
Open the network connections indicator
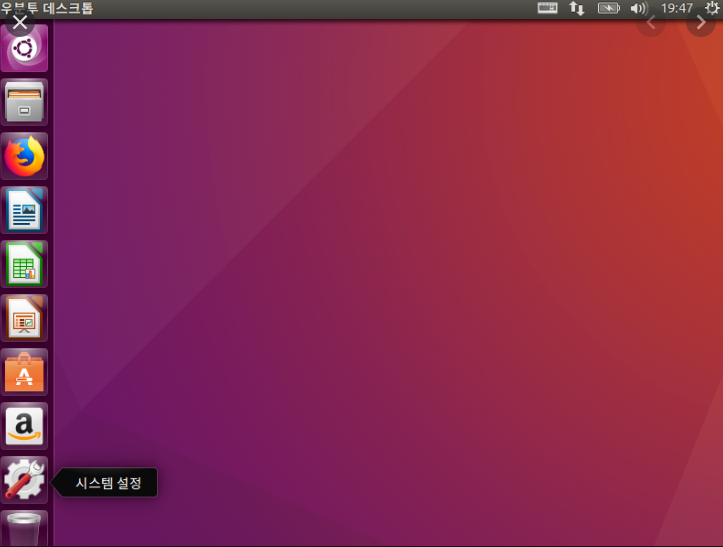click(577, 8)
